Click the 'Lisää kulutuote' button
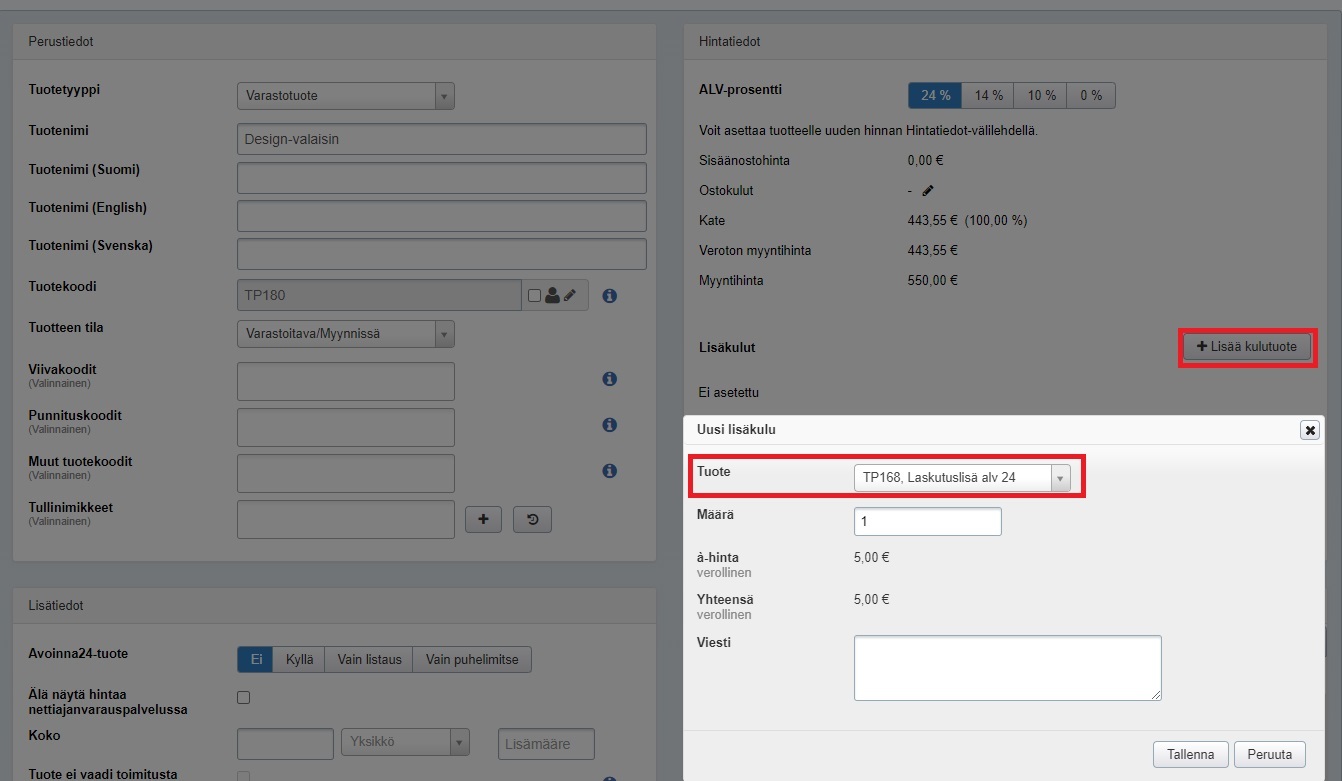Image resolution: width=1342 pixels, height=781 pixels. (1246, 347)
